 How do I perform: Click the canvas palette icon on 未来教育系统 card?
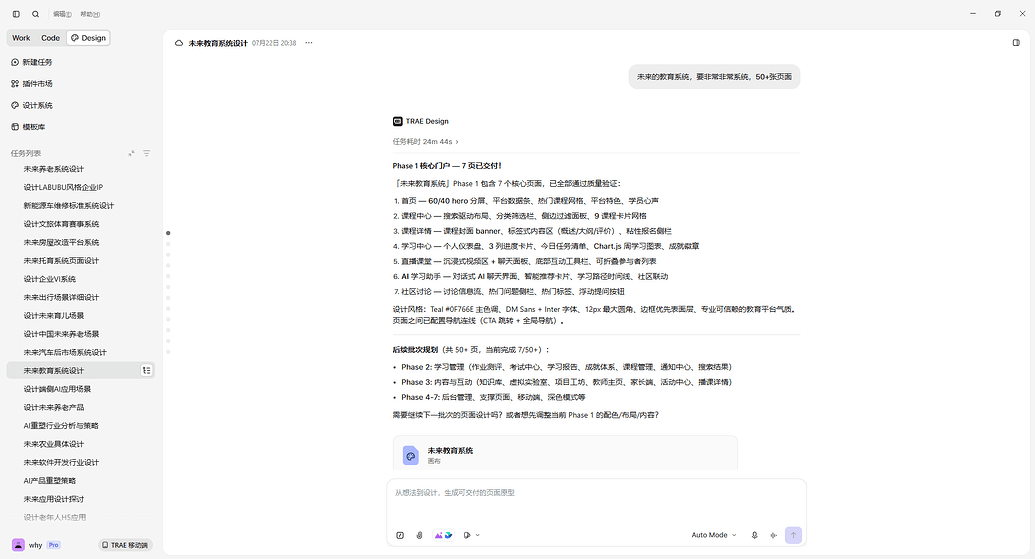pos(411,455)
